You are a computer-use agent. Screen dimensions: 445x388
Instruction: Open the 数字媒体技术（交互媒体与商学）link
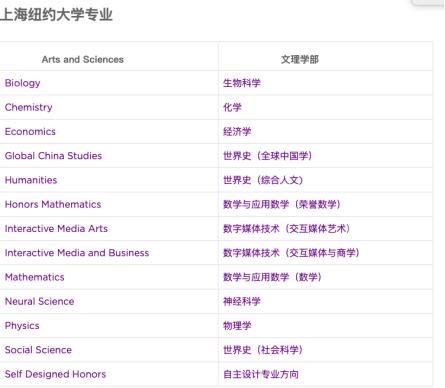click(x=291, y=253)
